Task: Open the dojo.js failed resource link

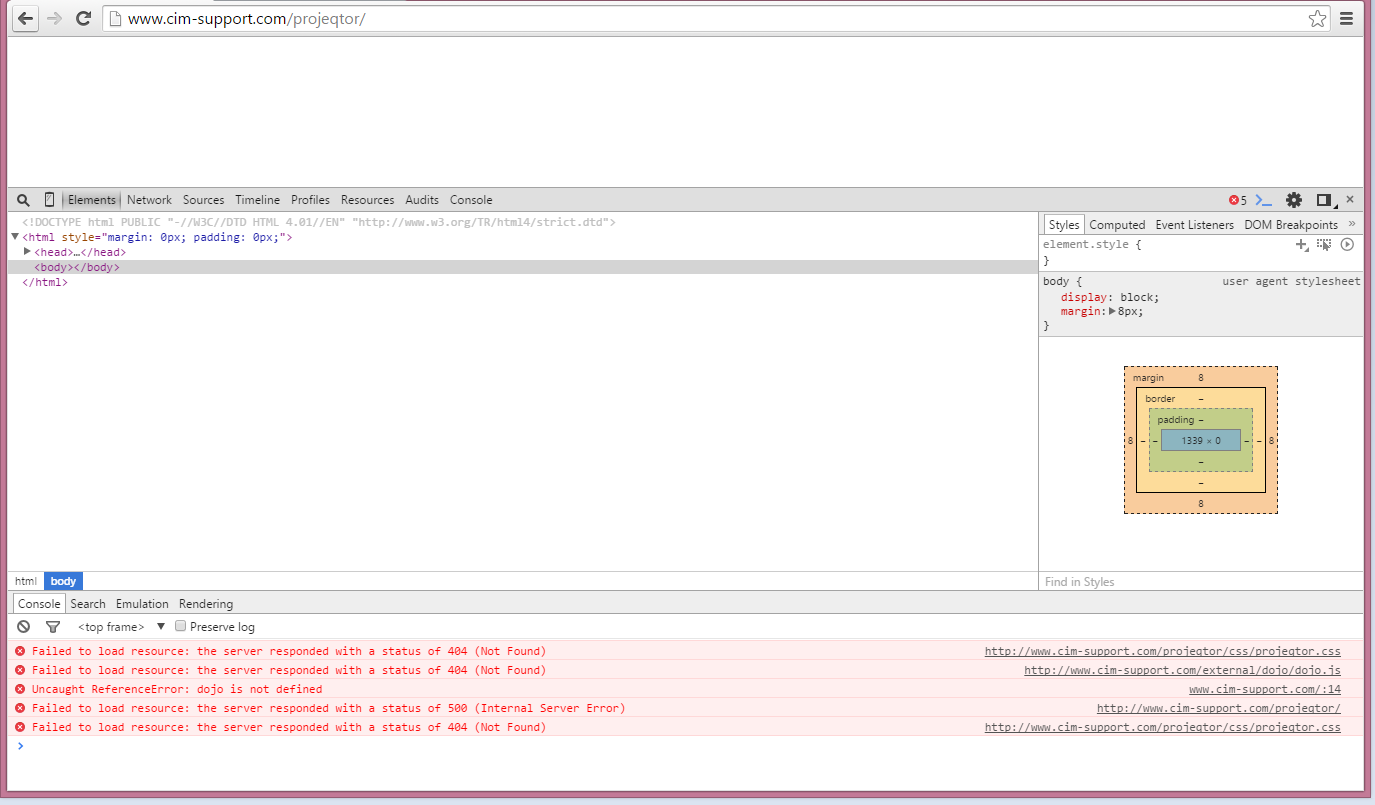Action: pyautogui.click(x=1182, y=671)
